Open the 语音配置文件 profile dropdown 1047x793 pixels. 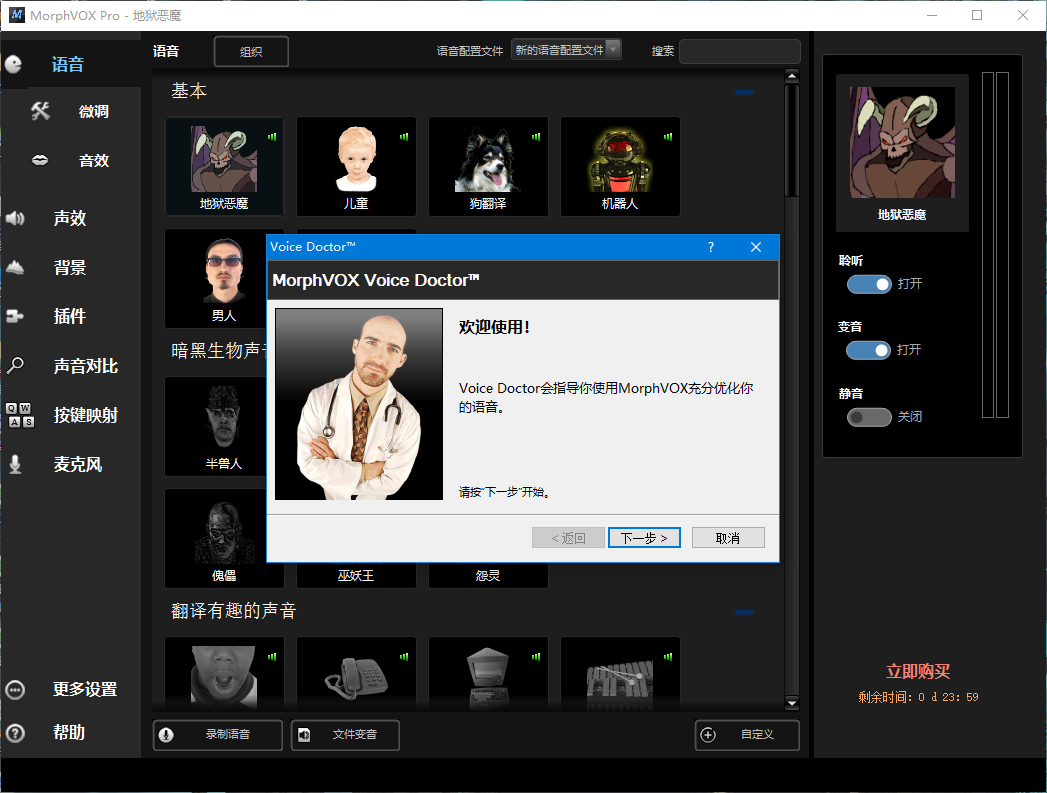[566, 50]
